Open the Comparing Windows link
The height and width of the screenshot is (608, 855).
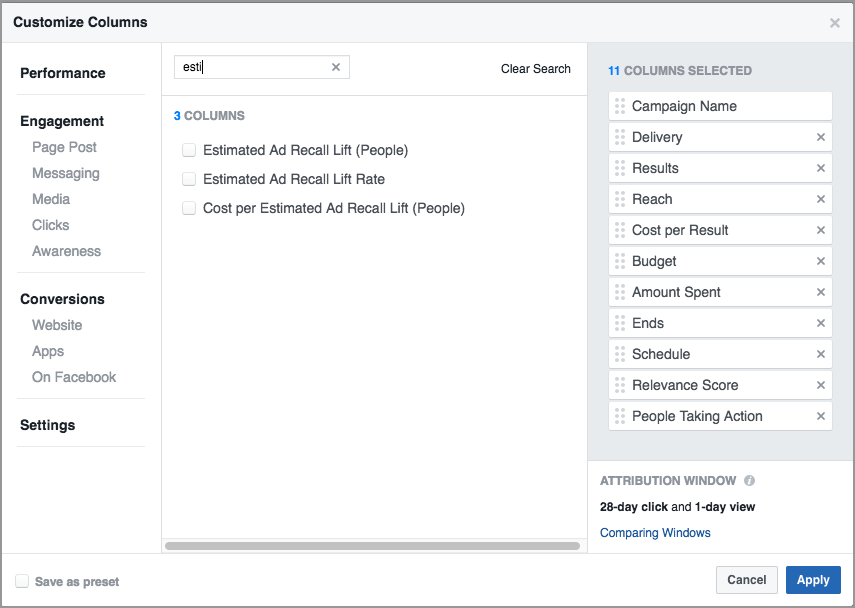pos(655,533)
